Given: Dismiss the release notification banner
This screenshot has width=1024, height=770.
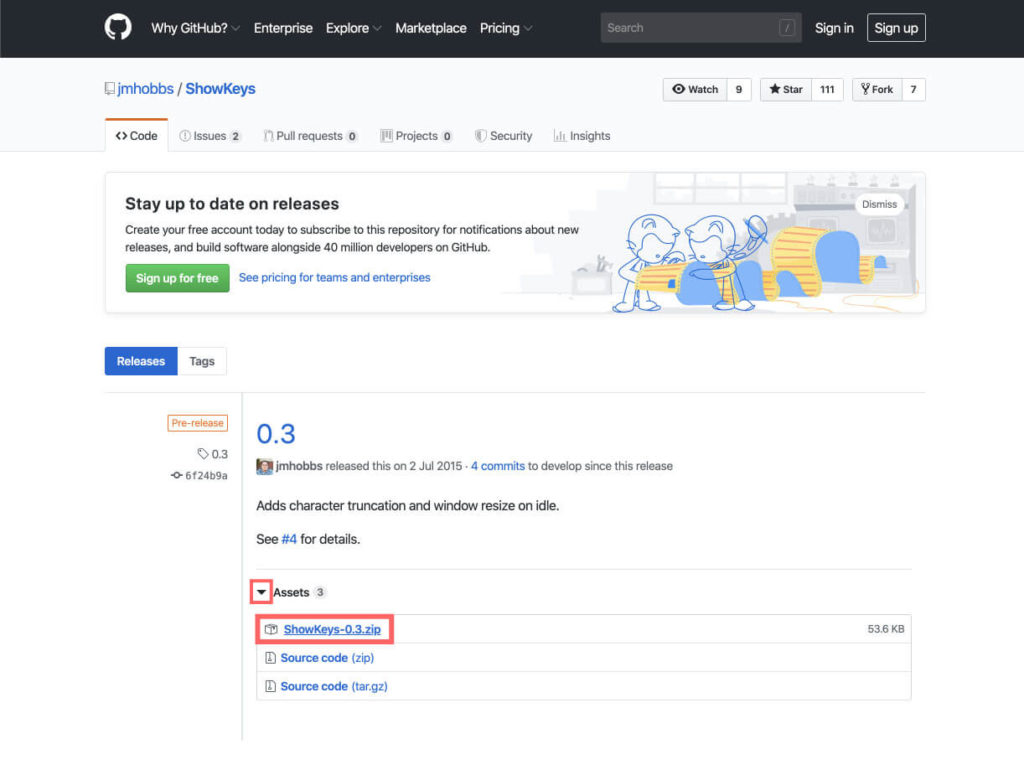Looking at the screenshot, I should tap(879, 204).
